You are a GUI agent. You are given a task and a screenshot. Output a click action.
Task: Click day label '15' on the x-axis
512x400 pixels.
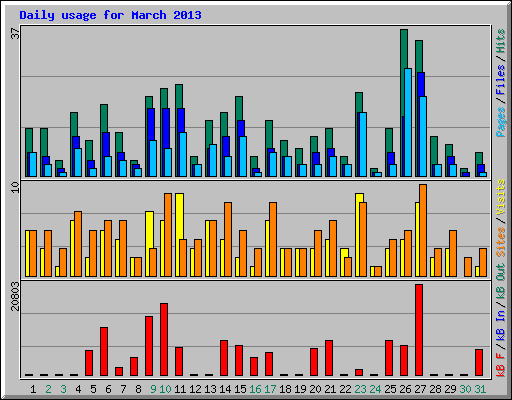tap(240, 389)
